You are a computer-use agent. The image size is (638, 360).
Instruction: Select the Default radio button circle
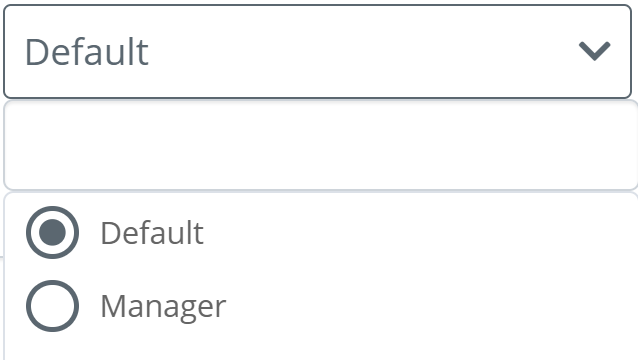[52, 232]
